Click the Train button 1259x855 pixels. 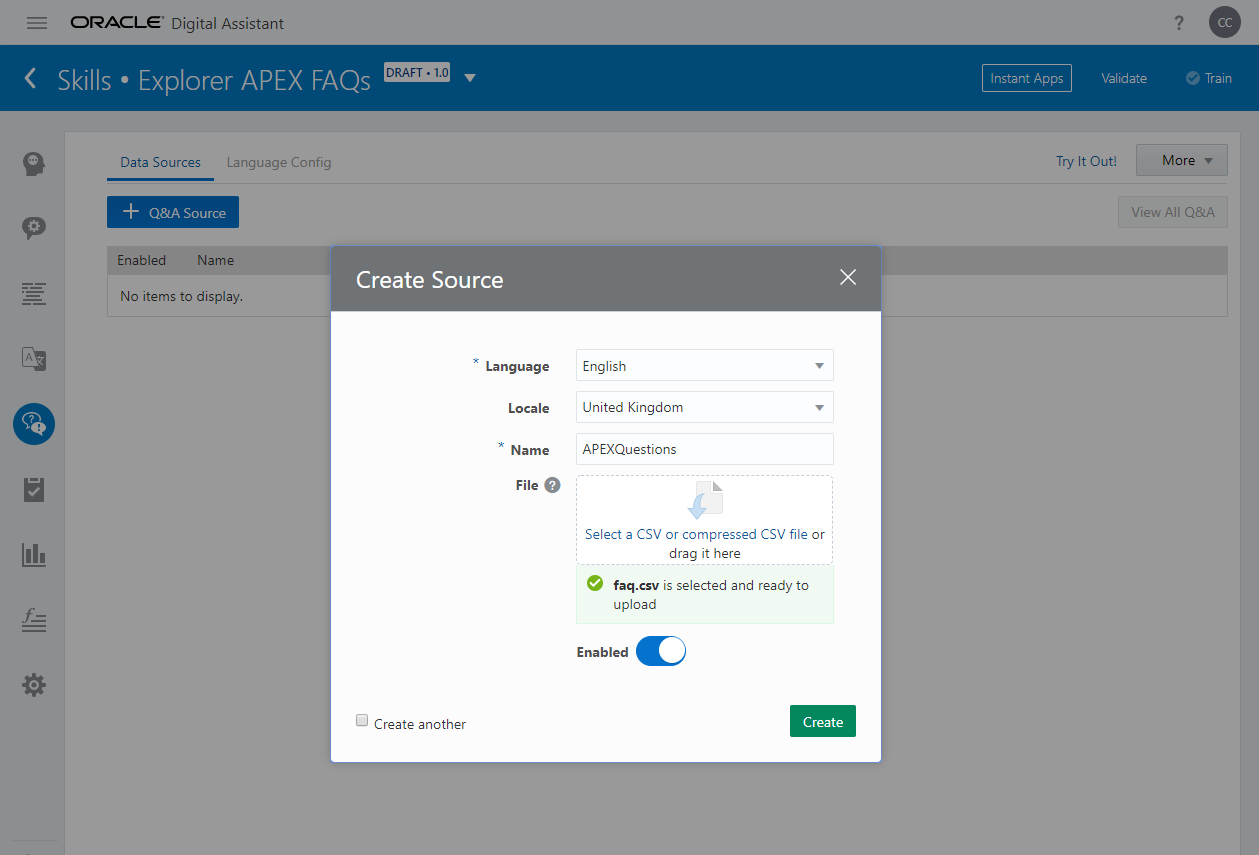click(x=1208, y=78)
